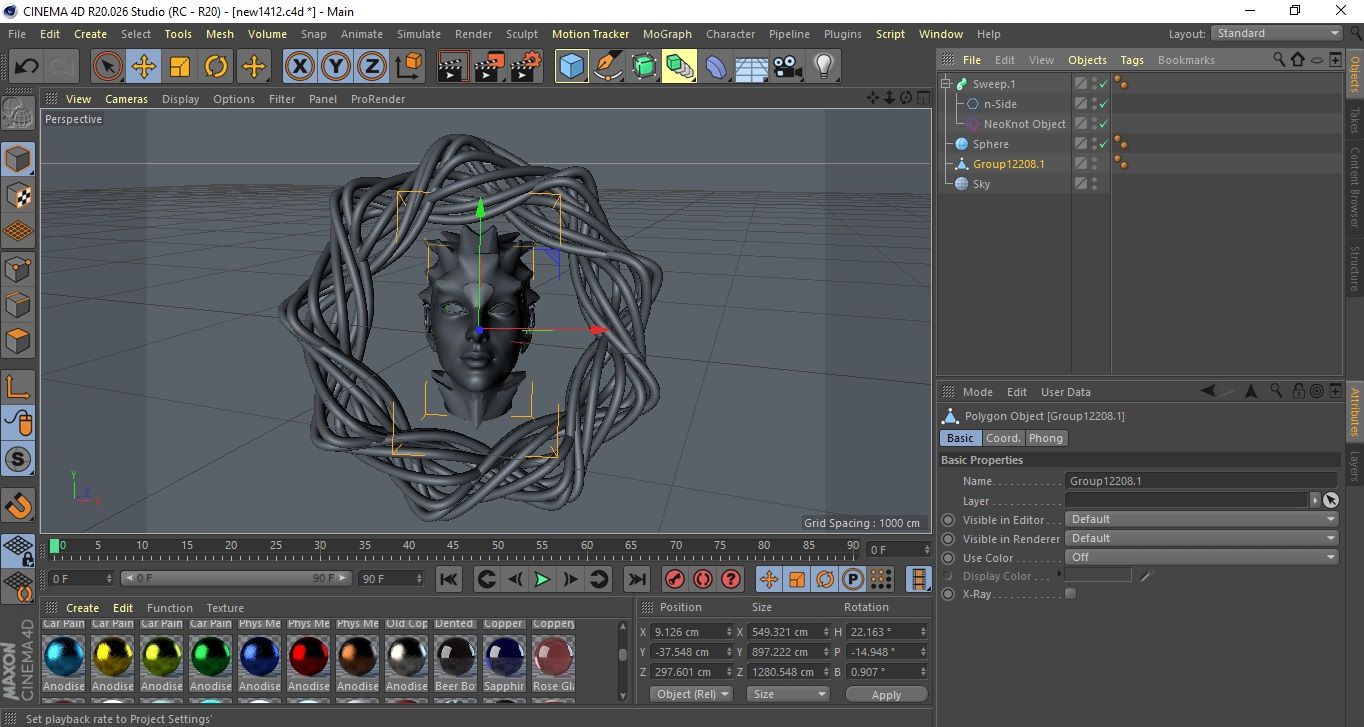The height and width of the screenshot is (727, 1364).
Task: Select the Sapphire blue material swatch
Action: click(504, 657)
